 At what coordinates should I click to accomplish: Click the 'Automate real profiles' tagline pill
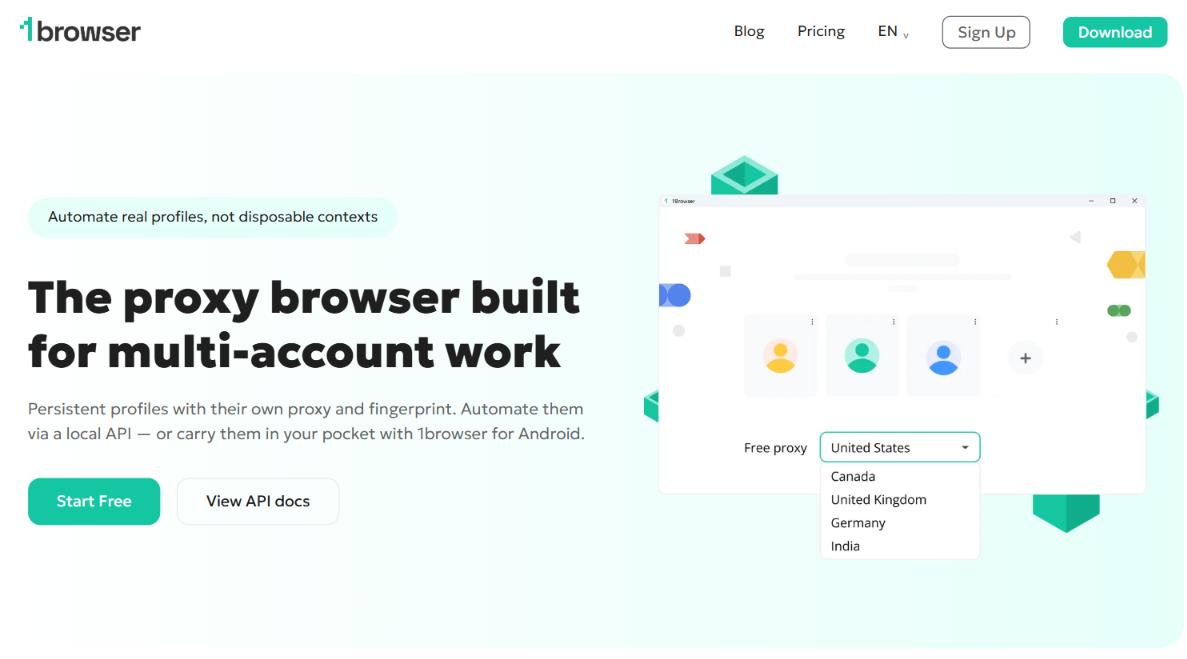213,217
